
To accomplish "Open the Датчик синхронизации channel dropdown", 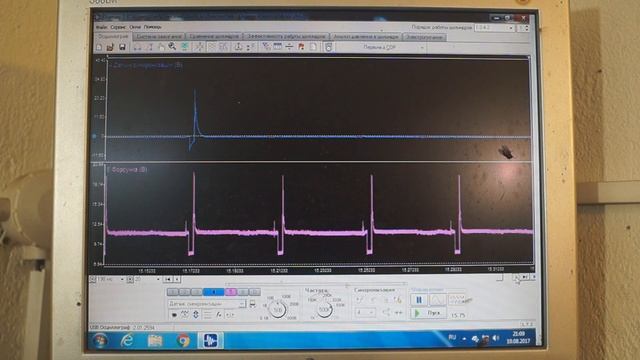I will click(207, 304).
